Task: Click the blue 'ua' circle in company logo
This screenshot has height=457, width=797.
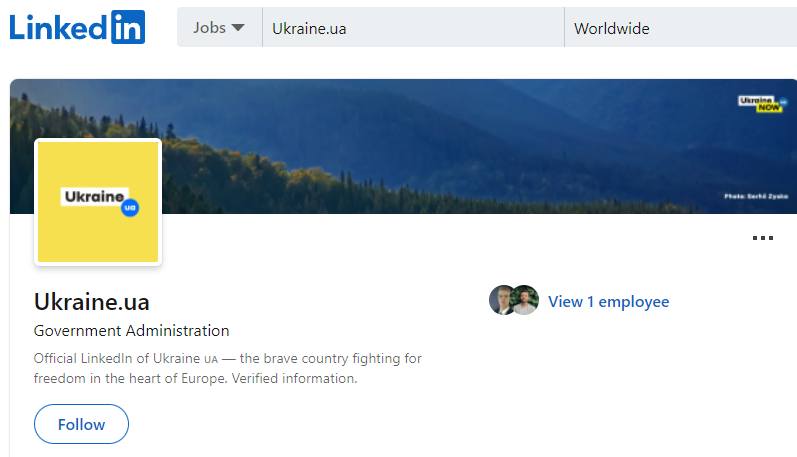Action: coord(129,208)
